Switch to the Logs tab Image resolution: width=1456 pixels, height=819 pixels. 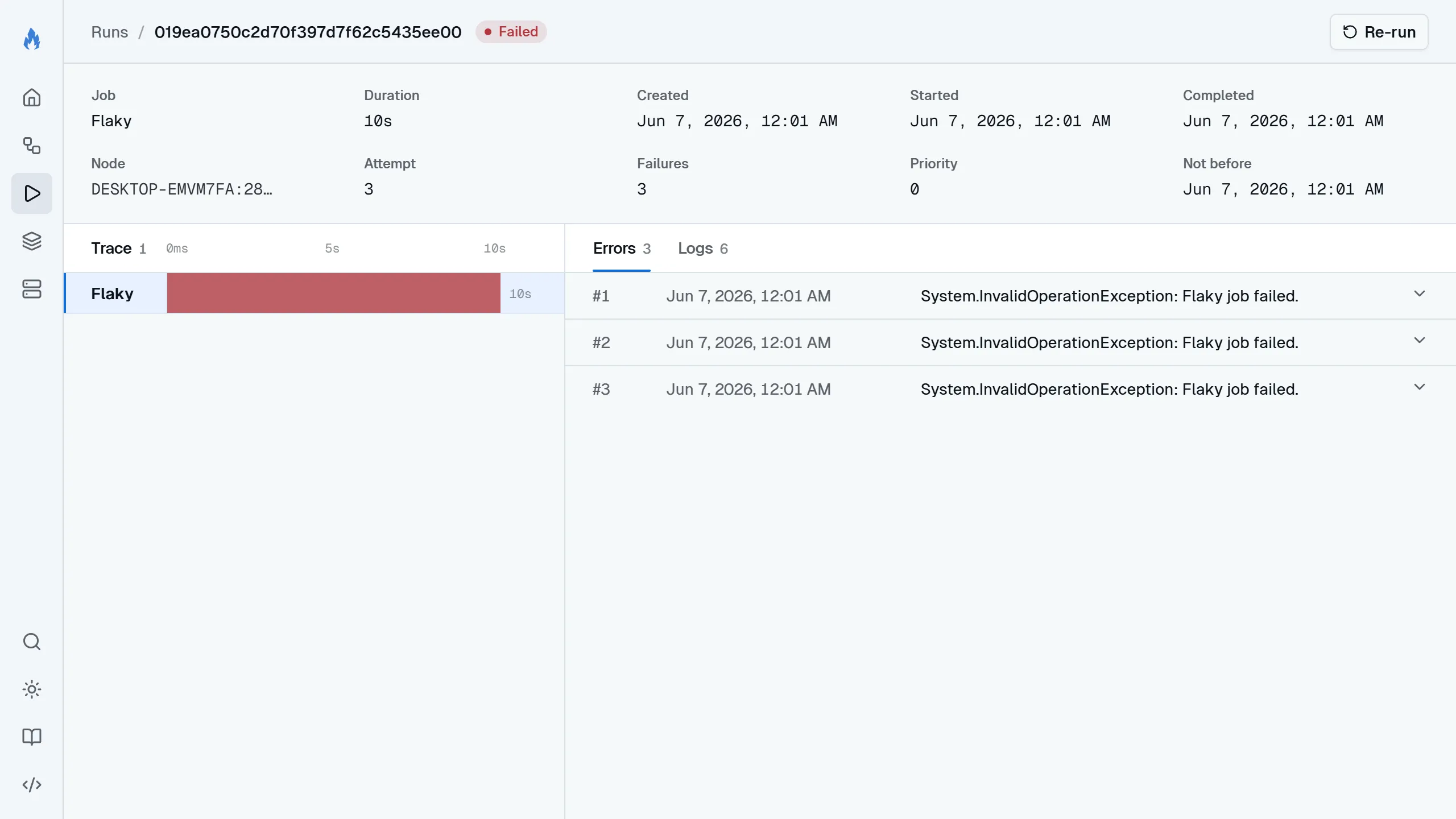703,249
